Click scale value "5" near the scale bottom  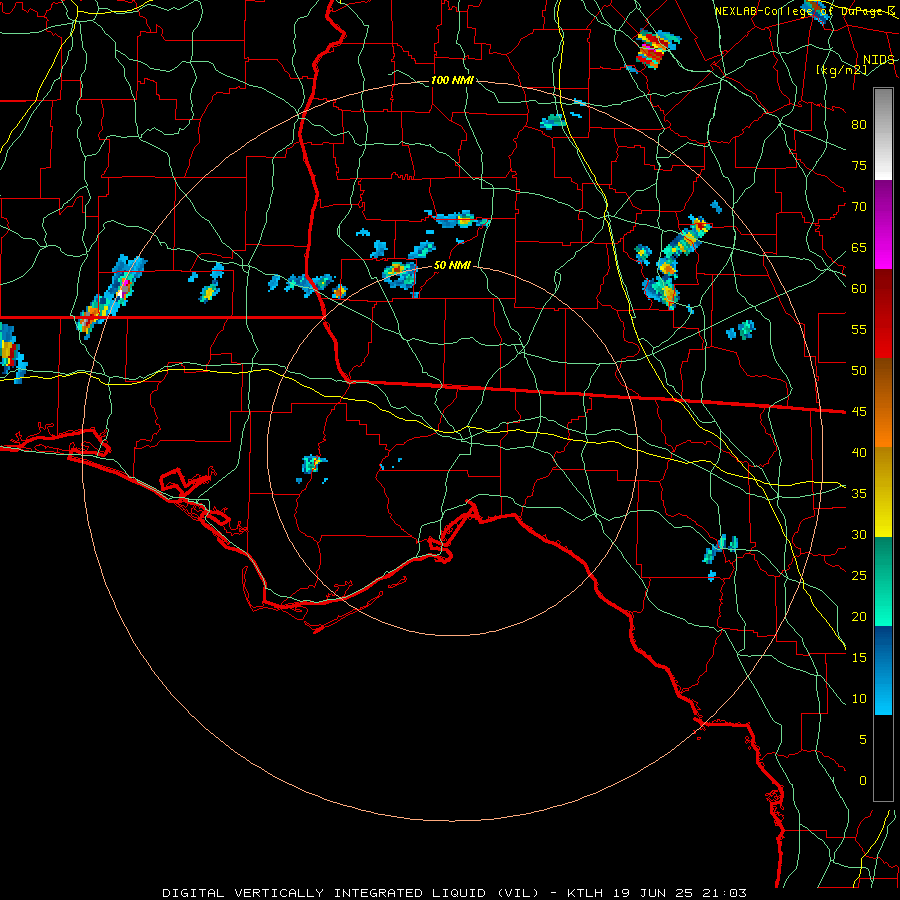coord(863,740)
